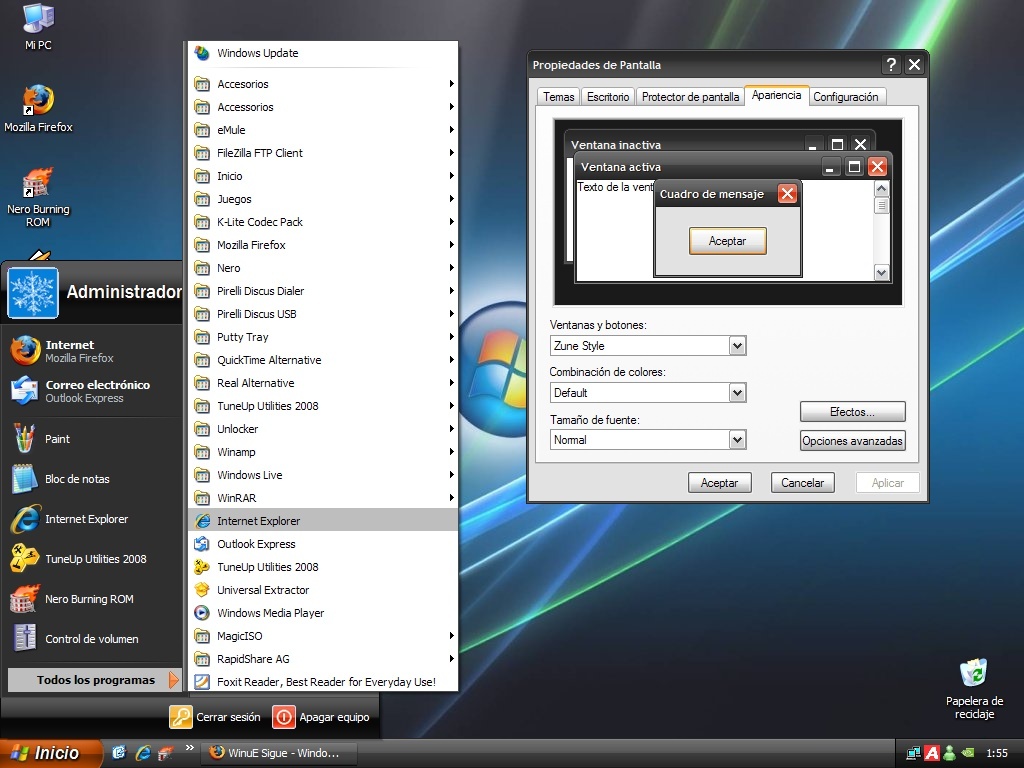Click the Inicio start button
Image resolution: width=1024 pixels, height=768 pixels.
coord(51,753)
